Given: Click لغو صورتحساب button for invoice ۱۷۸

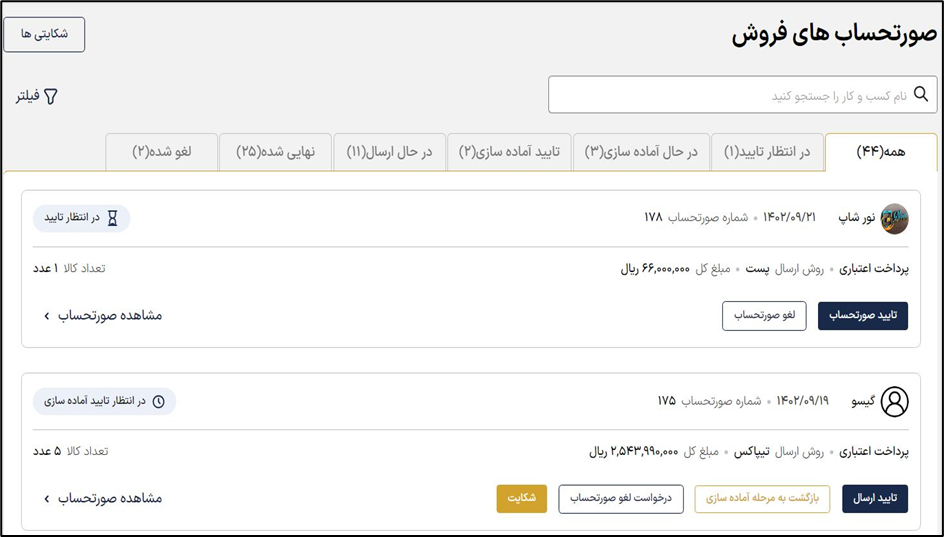Looking at the screenshot, I should pos(764,316).
